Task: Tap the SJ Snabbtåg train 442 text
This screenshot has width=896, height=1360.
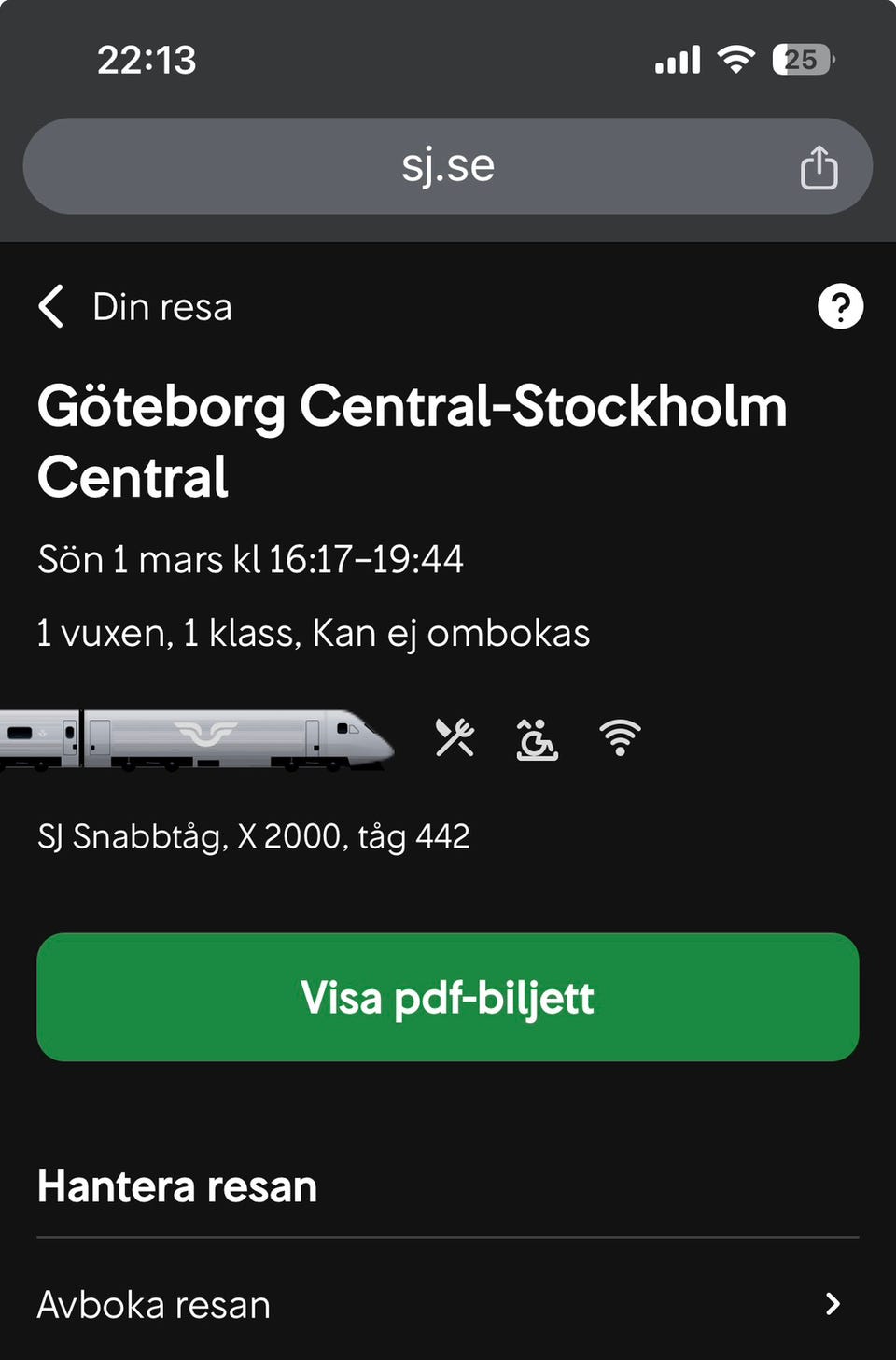Action: click(253, 836)
